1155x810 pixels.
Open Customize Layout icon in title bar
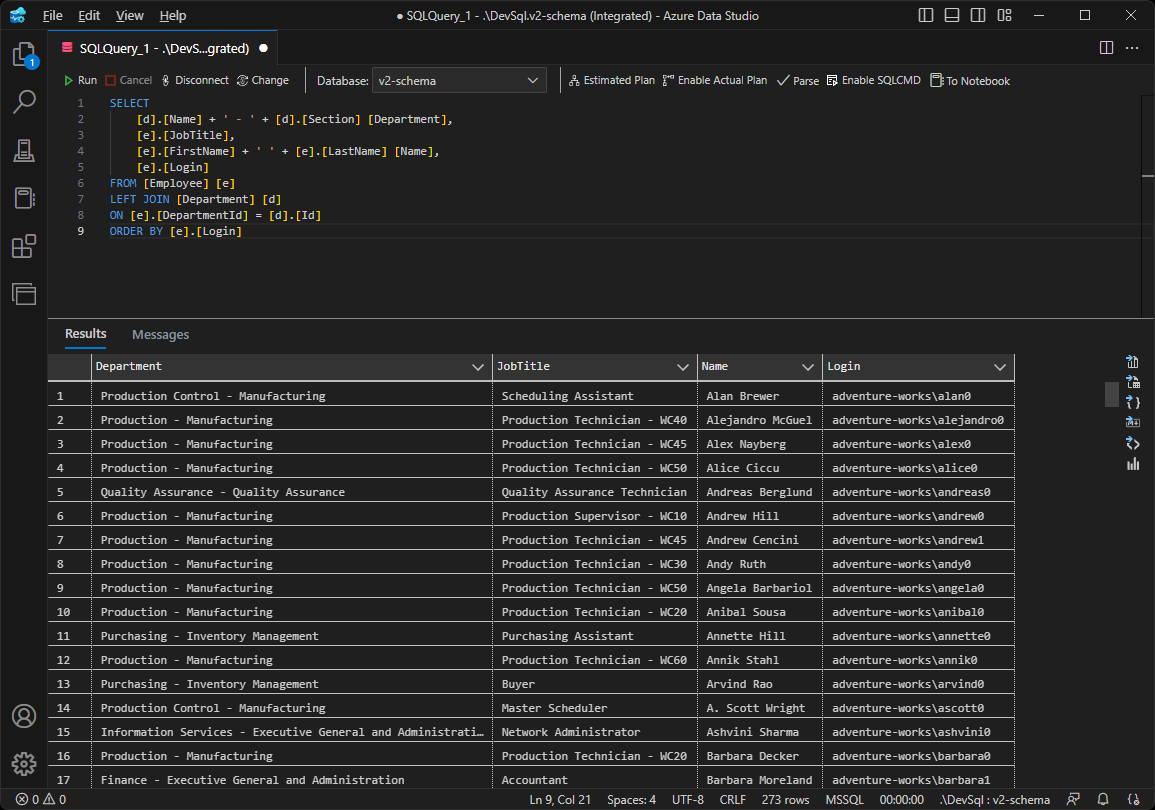click(x=1005, y=15)
